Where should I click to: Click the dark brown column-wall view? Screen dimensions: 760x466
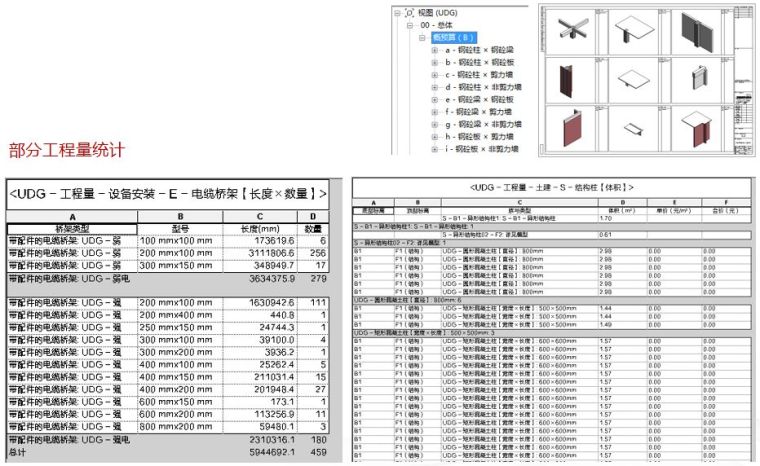(x=566, y=81)
